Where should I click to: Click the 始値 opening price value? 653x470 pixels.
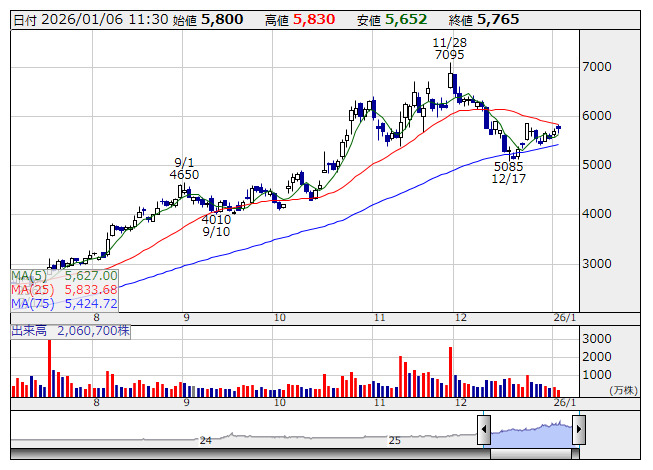[221, 19]
